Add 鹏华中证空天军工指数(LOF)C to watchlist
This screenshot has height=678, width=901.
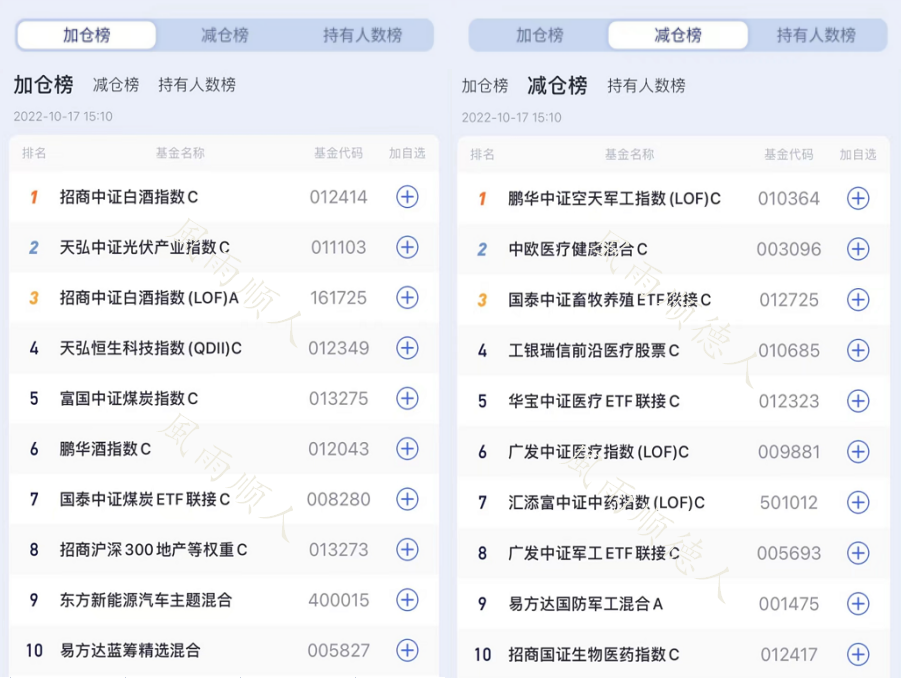858,199
